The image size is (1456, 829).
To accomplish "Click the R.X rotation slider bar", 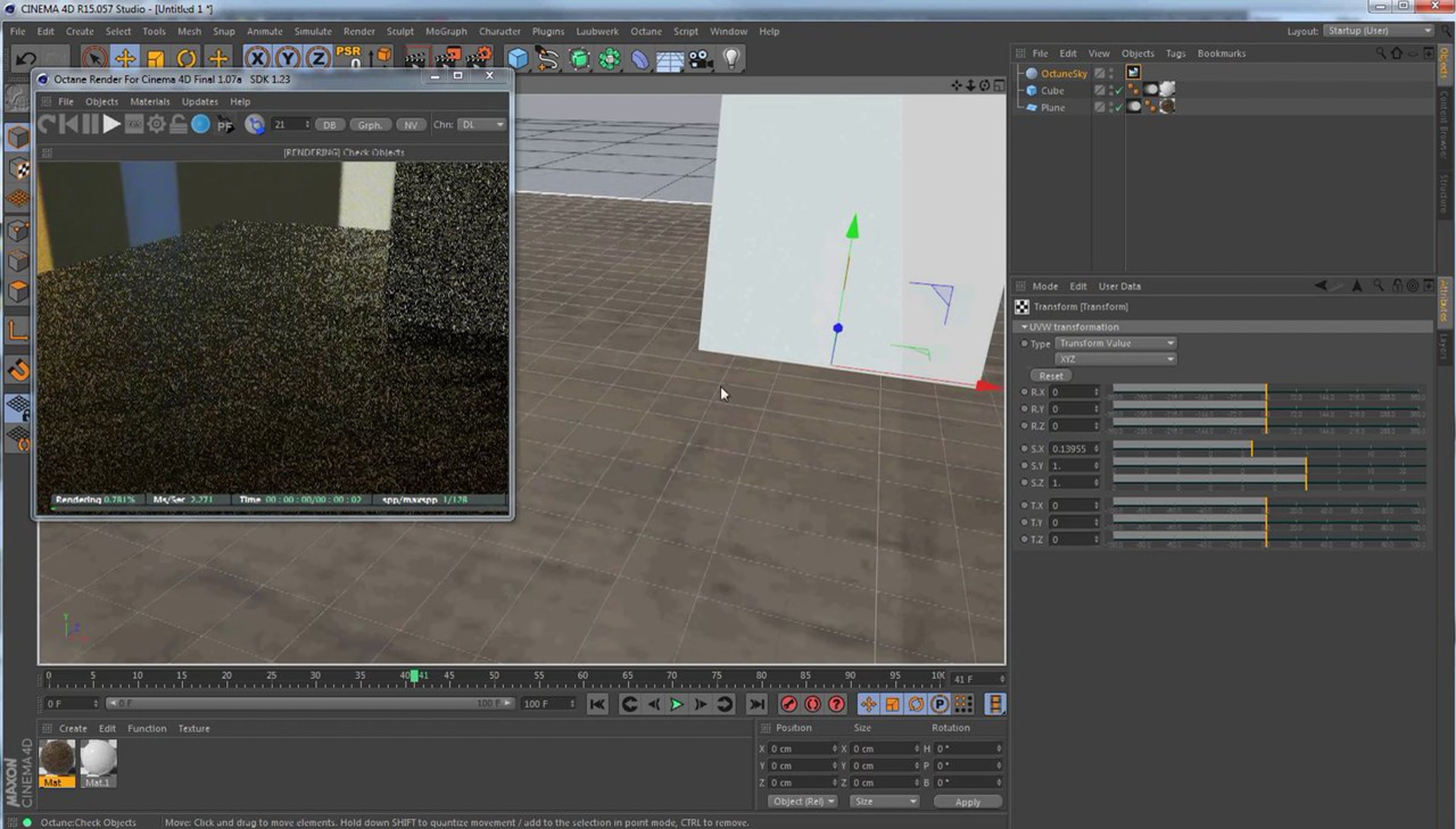I will [1269, 391].
